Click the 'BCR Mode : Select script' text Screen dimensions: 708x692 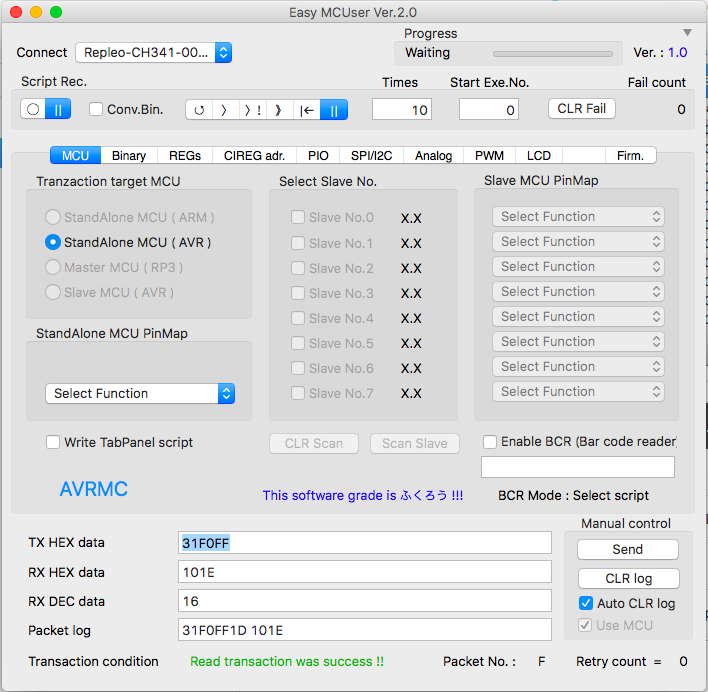(573, 496)
